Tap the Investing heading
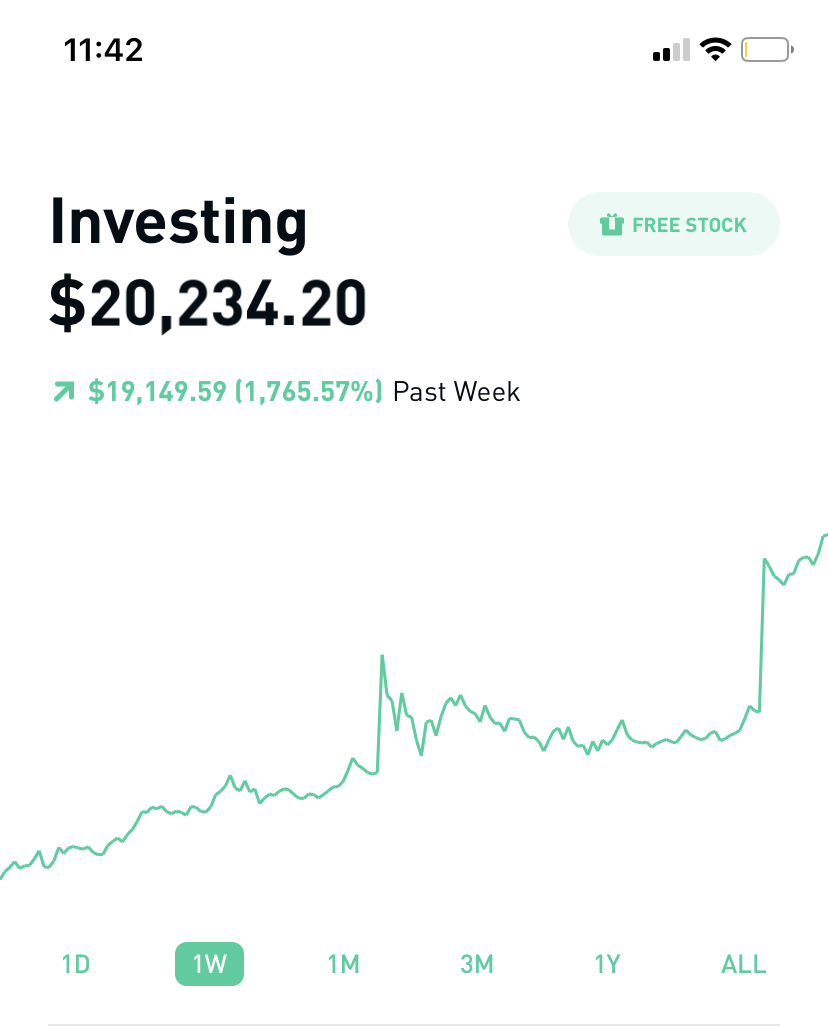 coord(178,222)
